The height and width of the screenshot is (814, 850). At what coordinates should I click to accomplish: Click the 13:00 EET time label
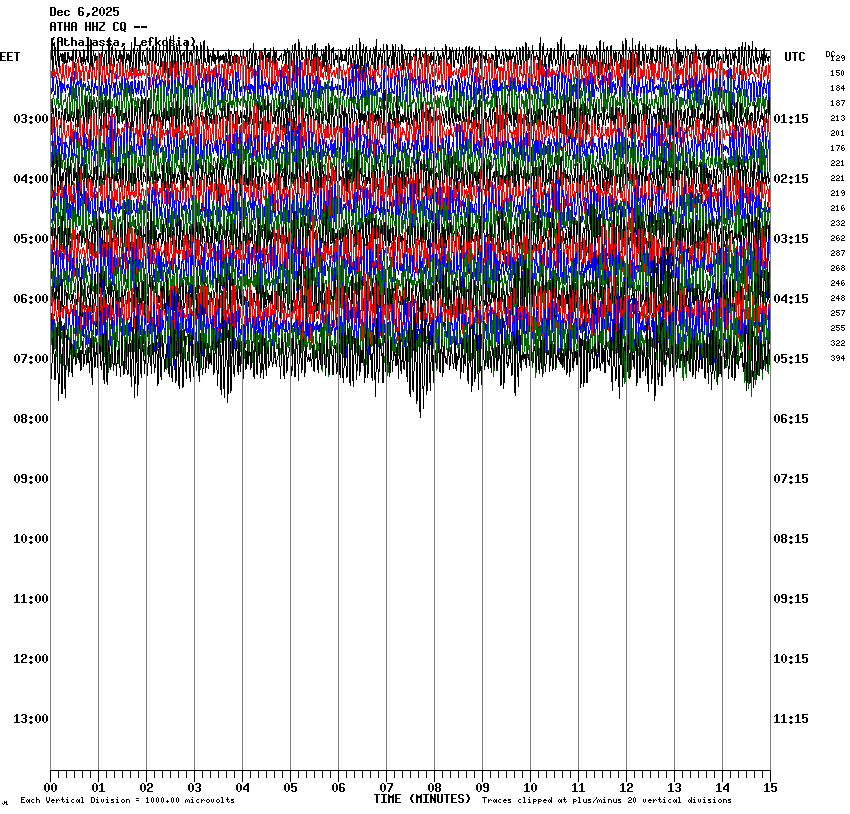coord(31,719)
